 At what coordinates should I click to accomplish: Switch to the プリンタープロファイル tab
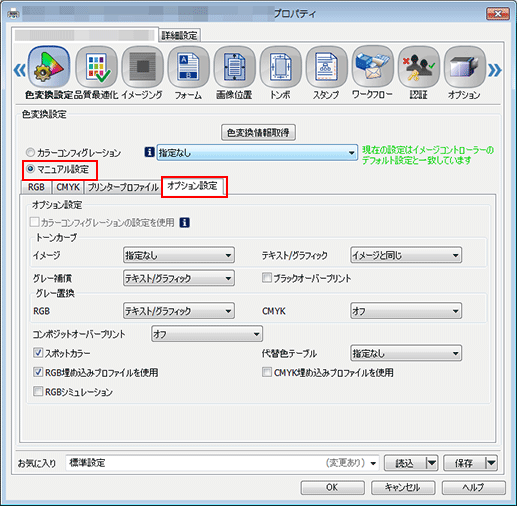click(x=123, y=187)
